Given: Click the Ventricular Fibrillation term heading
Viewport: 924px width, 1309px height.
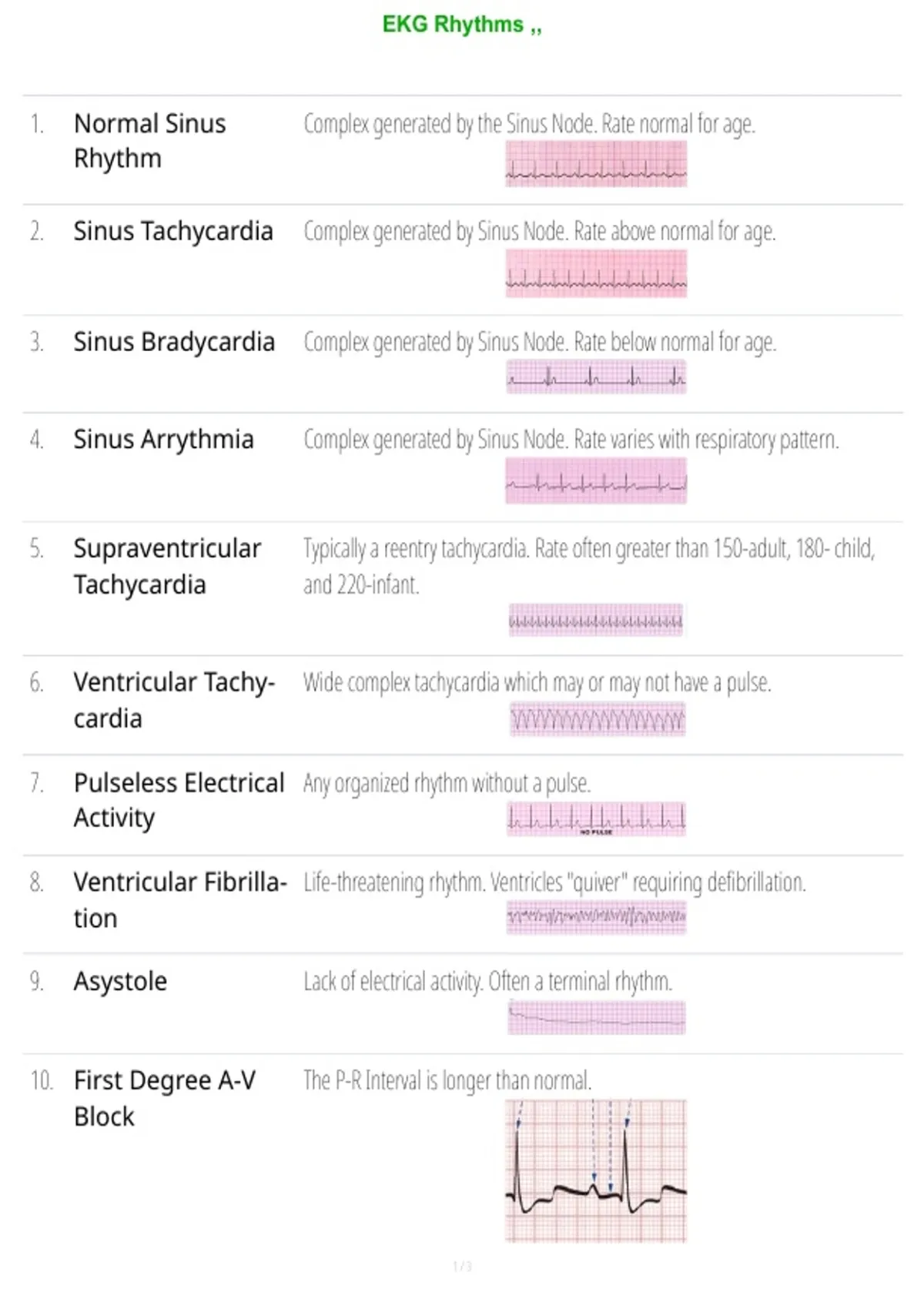Looking at the screenshot, I should [180, 900].
